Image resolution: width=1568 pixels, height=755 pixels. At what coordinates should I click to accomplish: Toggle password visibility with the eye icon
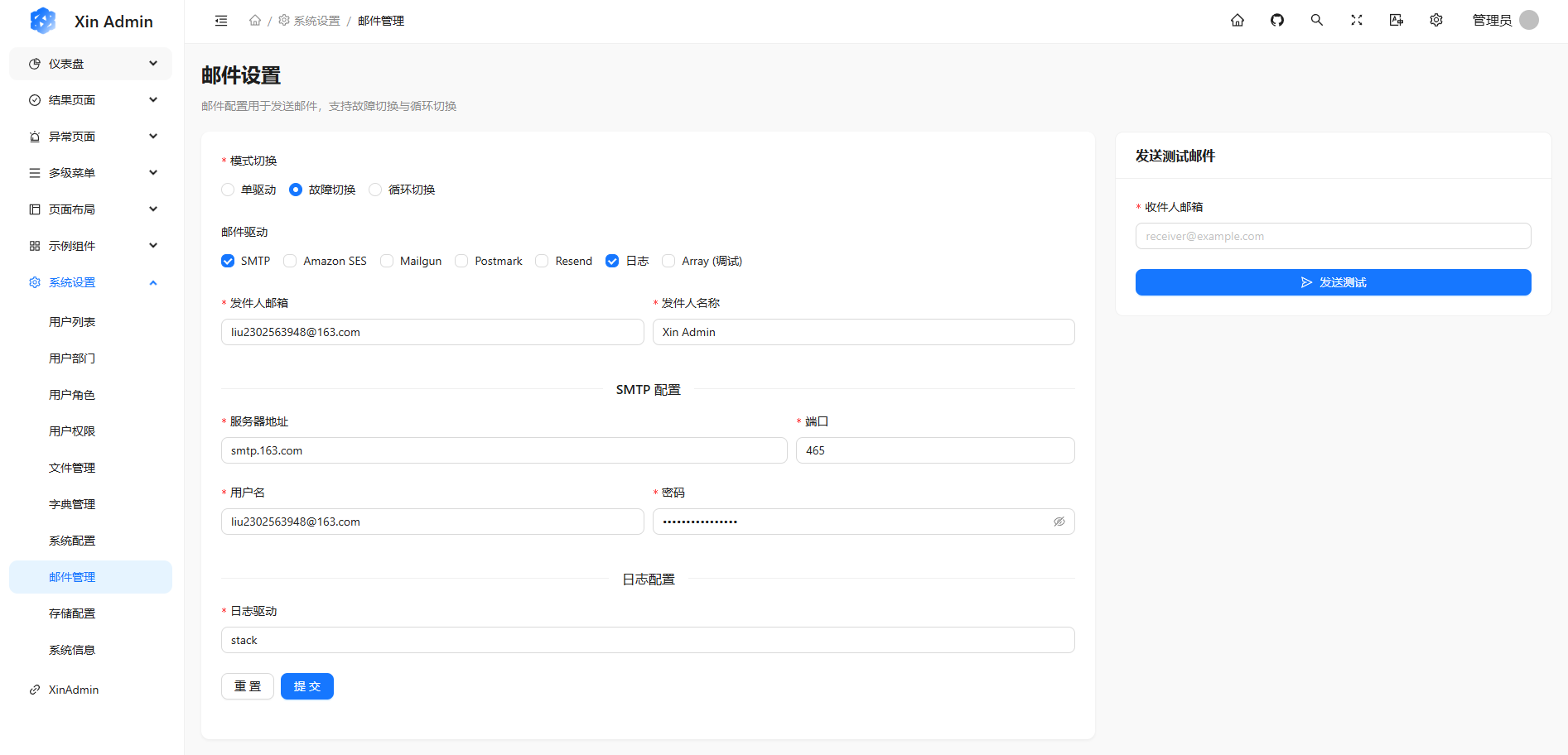[1059, 521]
